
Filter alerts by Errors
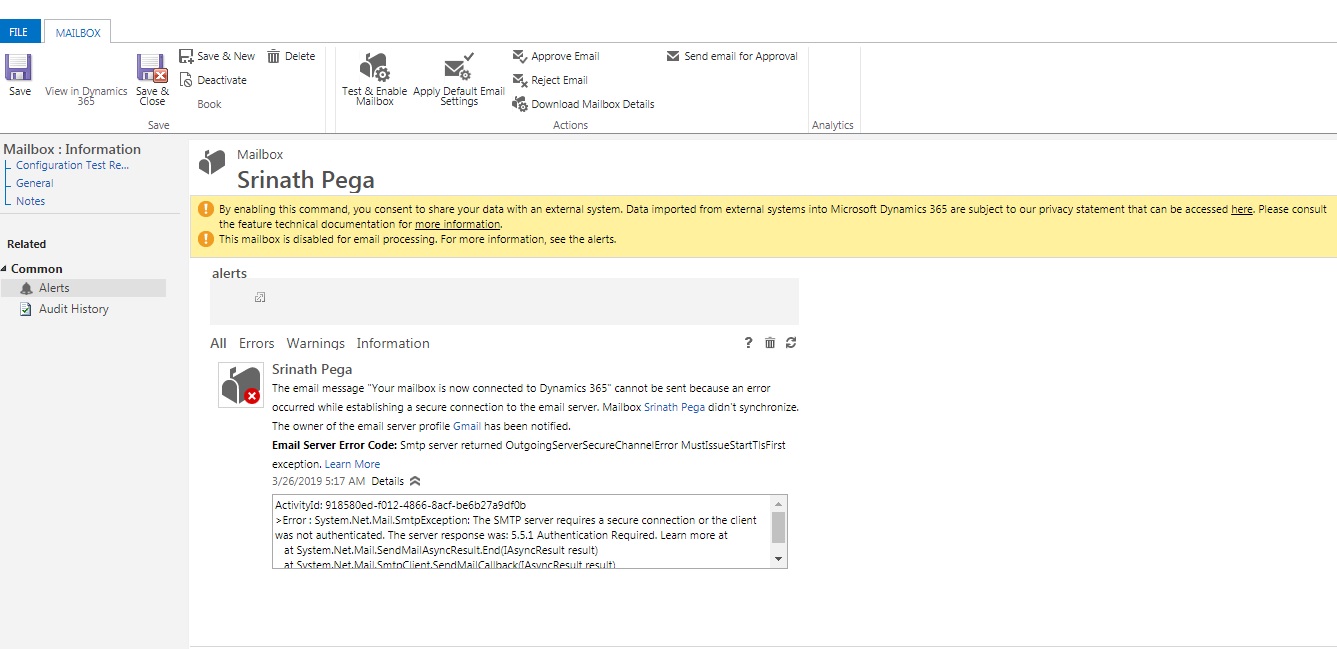coord(256,343)
